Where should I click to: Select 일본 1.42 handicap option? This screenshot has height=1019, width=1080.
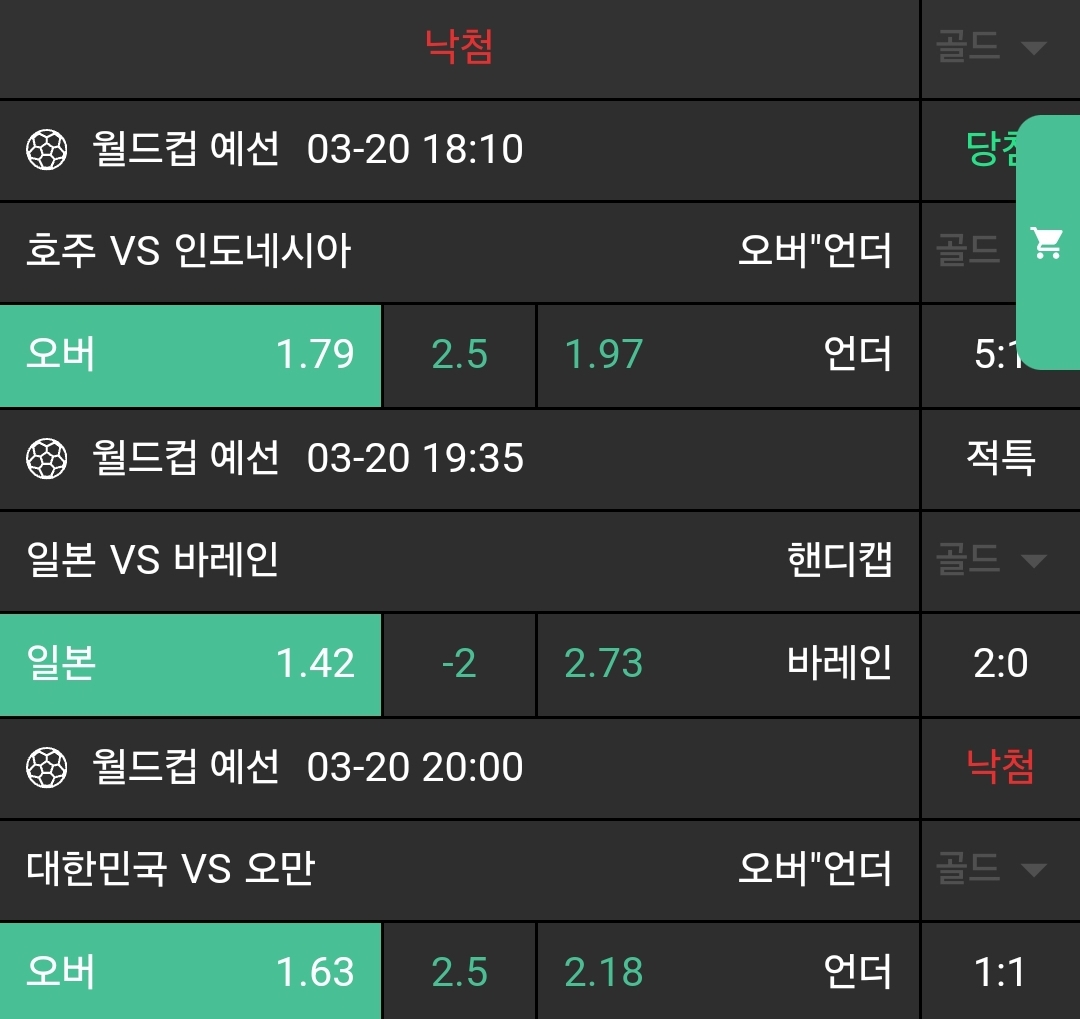(190, 664)
